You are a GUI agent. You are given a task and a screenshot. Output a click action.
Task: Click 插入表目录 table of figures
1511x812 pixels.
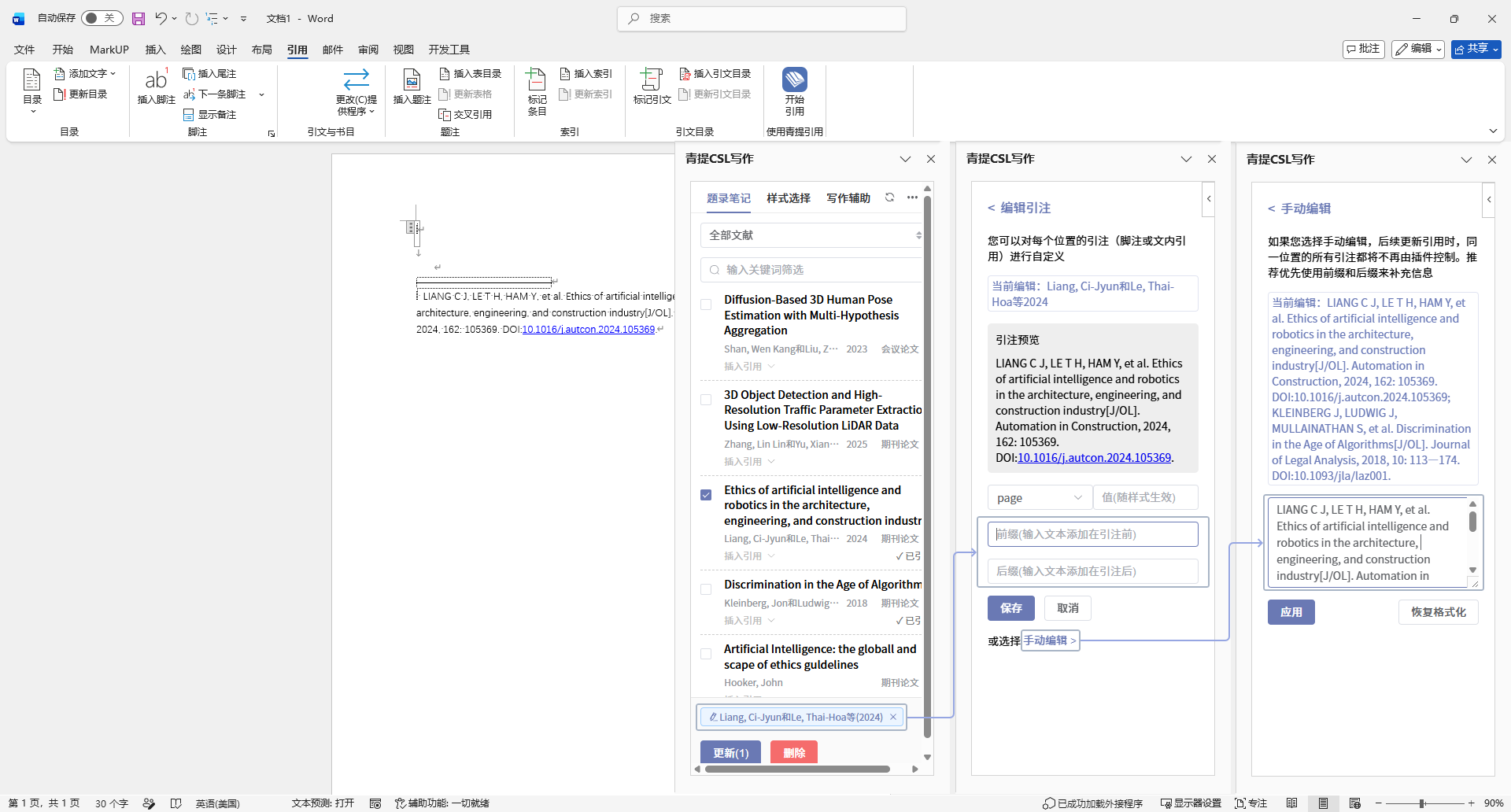pyautogui.click(x=470, y=73)
